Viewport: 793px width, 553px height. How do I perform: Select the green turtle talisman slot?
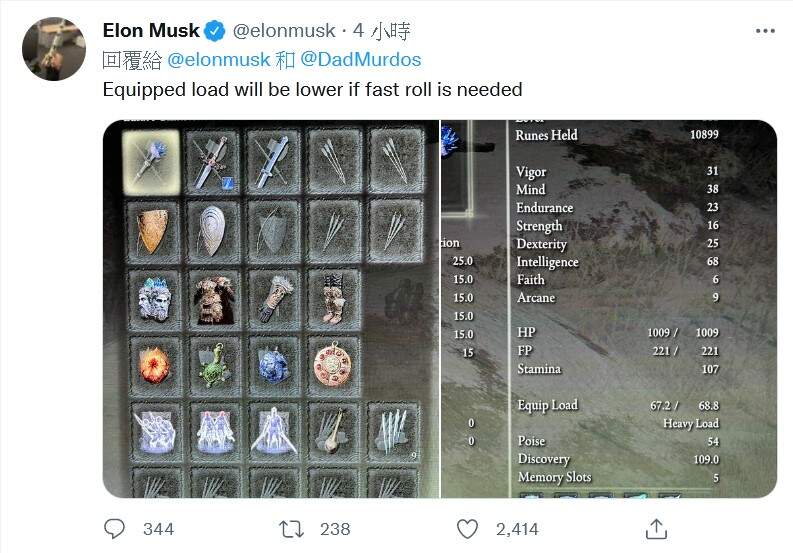tap(213, 364)
